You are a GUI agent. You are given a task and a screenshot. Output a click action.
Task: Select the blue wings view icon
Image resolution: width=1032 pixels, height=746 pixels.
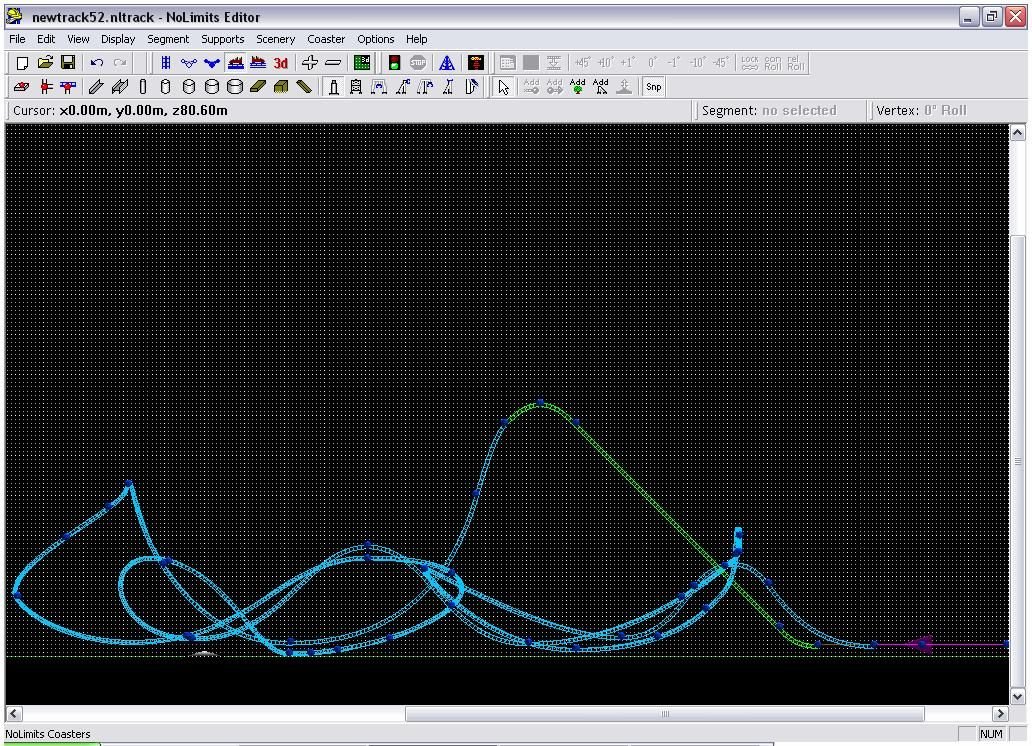212,63
